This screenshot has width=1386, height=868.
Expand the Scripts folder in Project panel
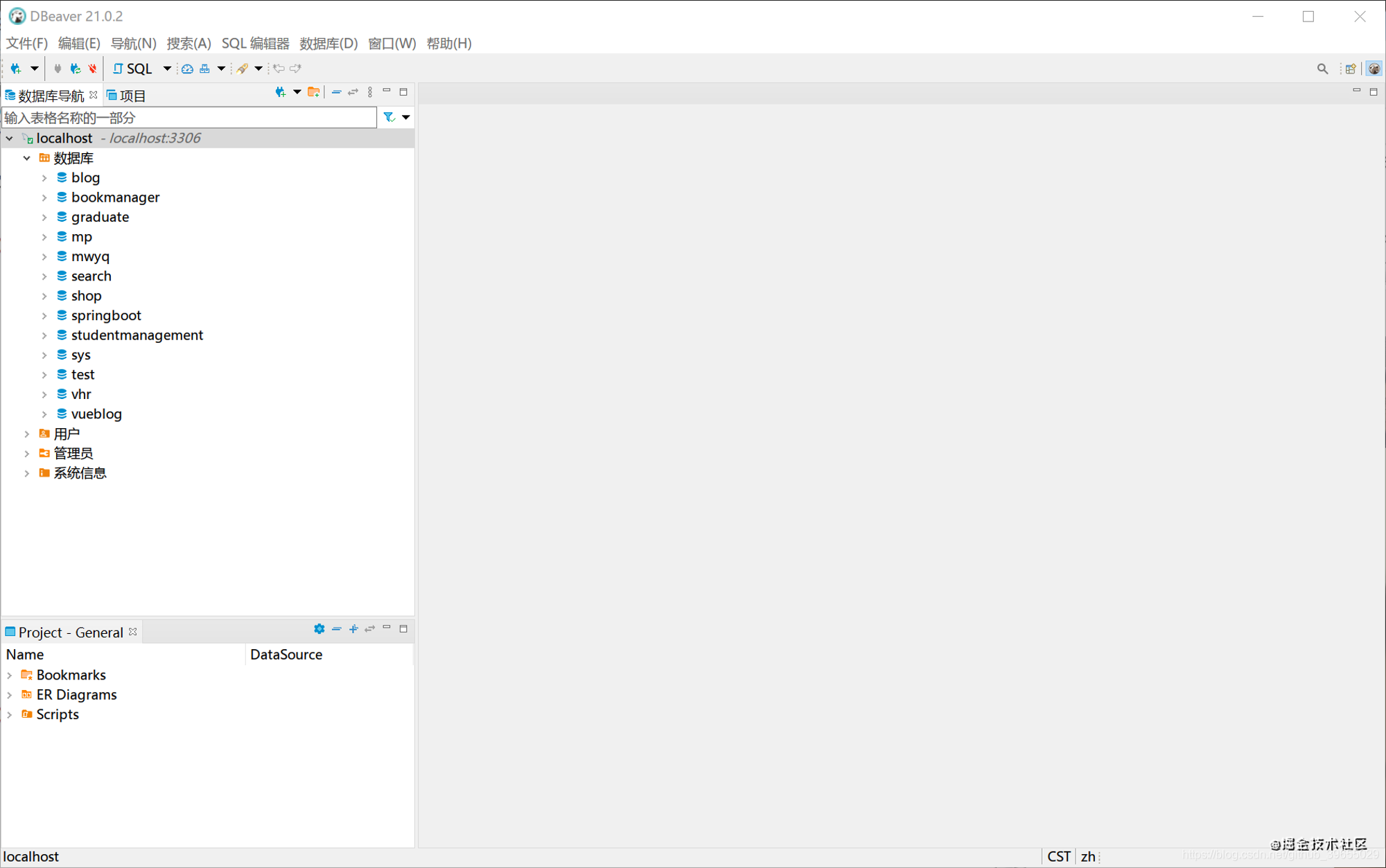[10, 714]
